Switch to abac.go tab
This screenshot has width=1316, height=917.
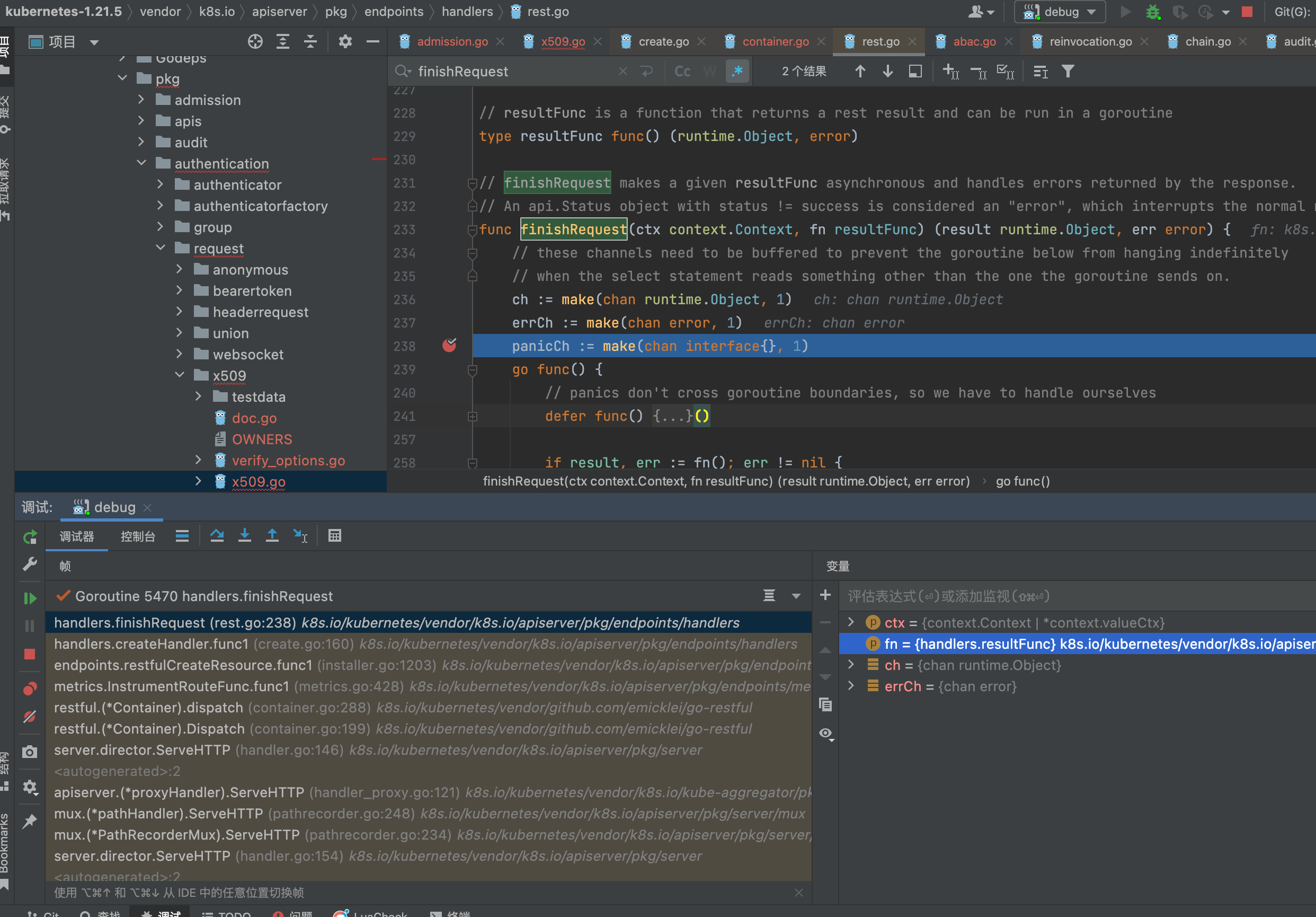(x=974, y=41)
